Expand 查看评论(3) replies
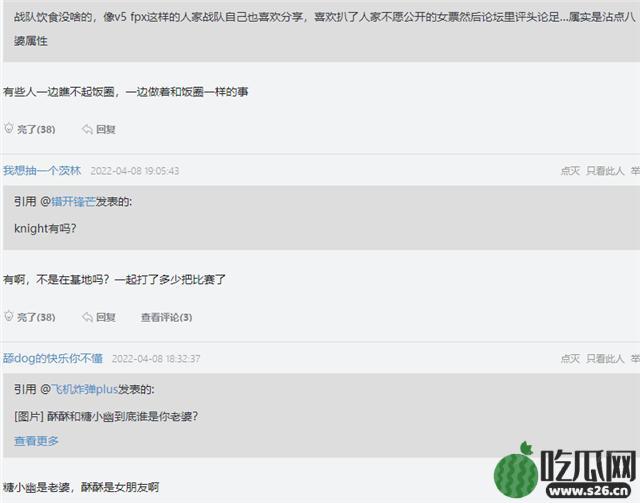640x503 pixels. click(x=167, y=317)
